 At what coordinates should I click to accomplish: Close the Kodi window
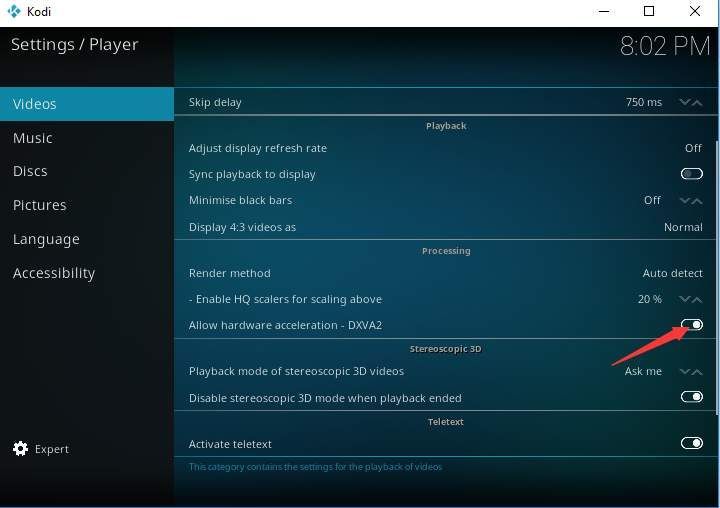point(695,11)
